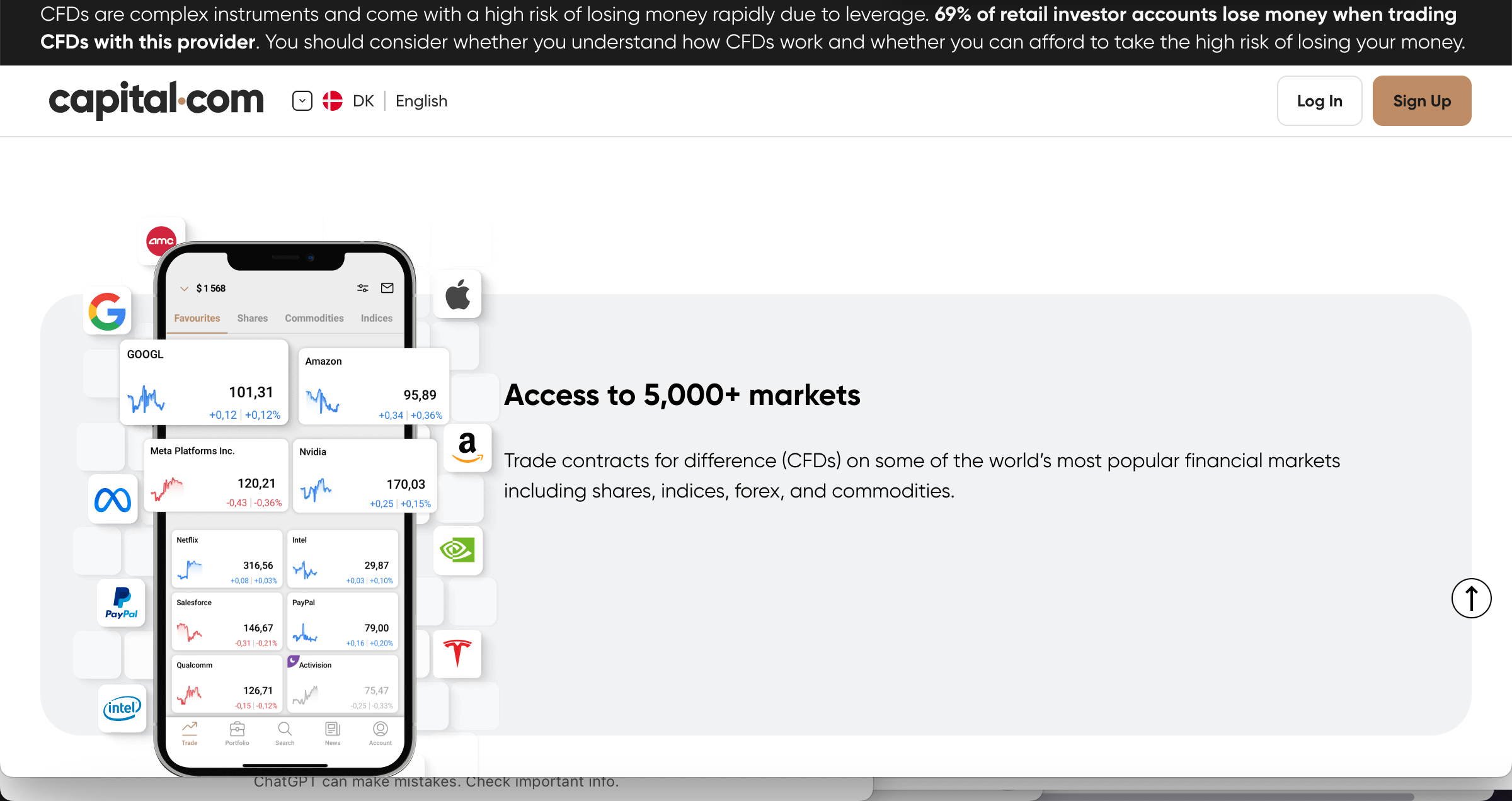Click the scroll-to-top arrow button
Viewport: 1512px width, 801px height.
pos(1471,598)
